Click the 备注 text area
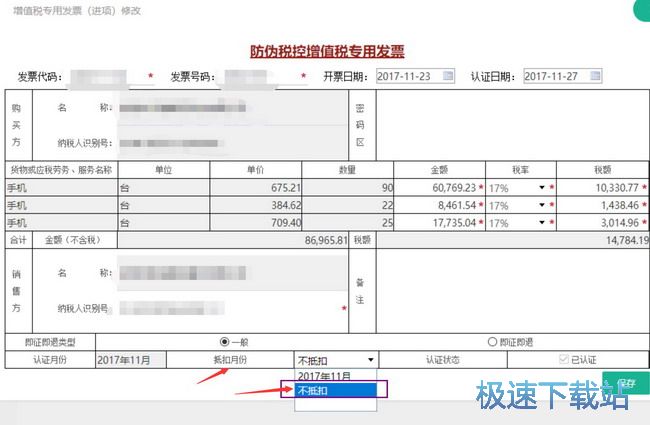 pyautogui.click(x=512, y=291)
